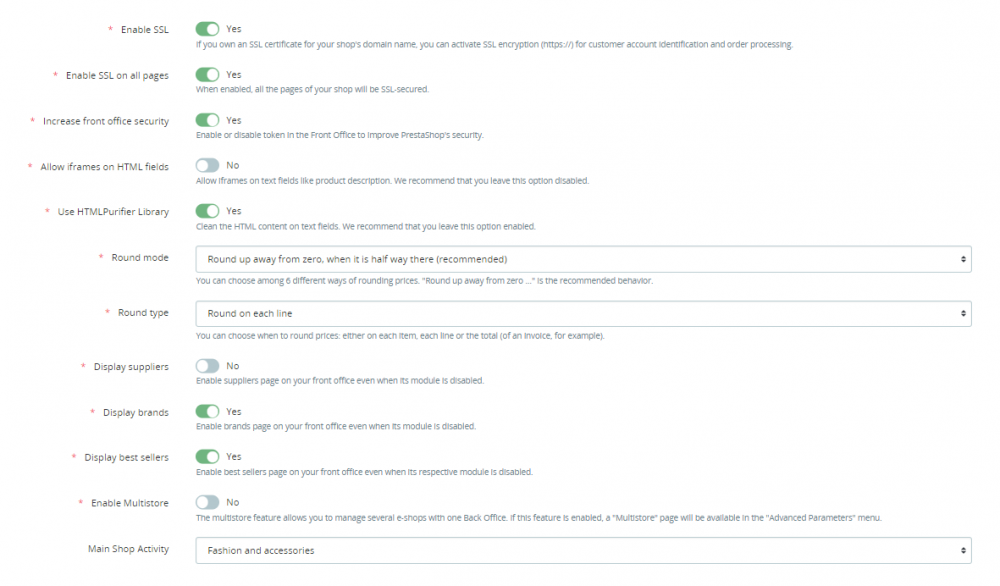Viewport: 1000px width, 586px height.
Task: Enable iframes on HTML fields
Action: click(x=210, y=165)
